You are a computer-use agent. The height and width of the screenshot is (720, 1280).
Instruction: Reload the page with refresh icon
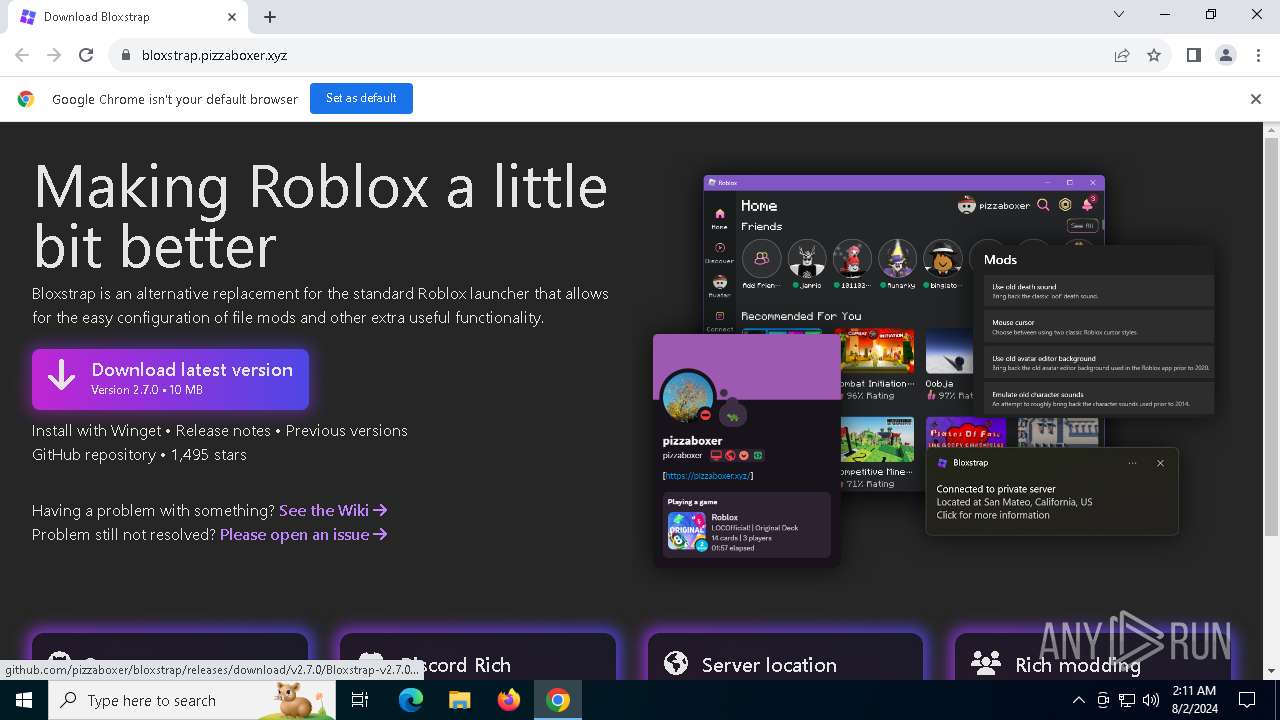click(86, 55)
